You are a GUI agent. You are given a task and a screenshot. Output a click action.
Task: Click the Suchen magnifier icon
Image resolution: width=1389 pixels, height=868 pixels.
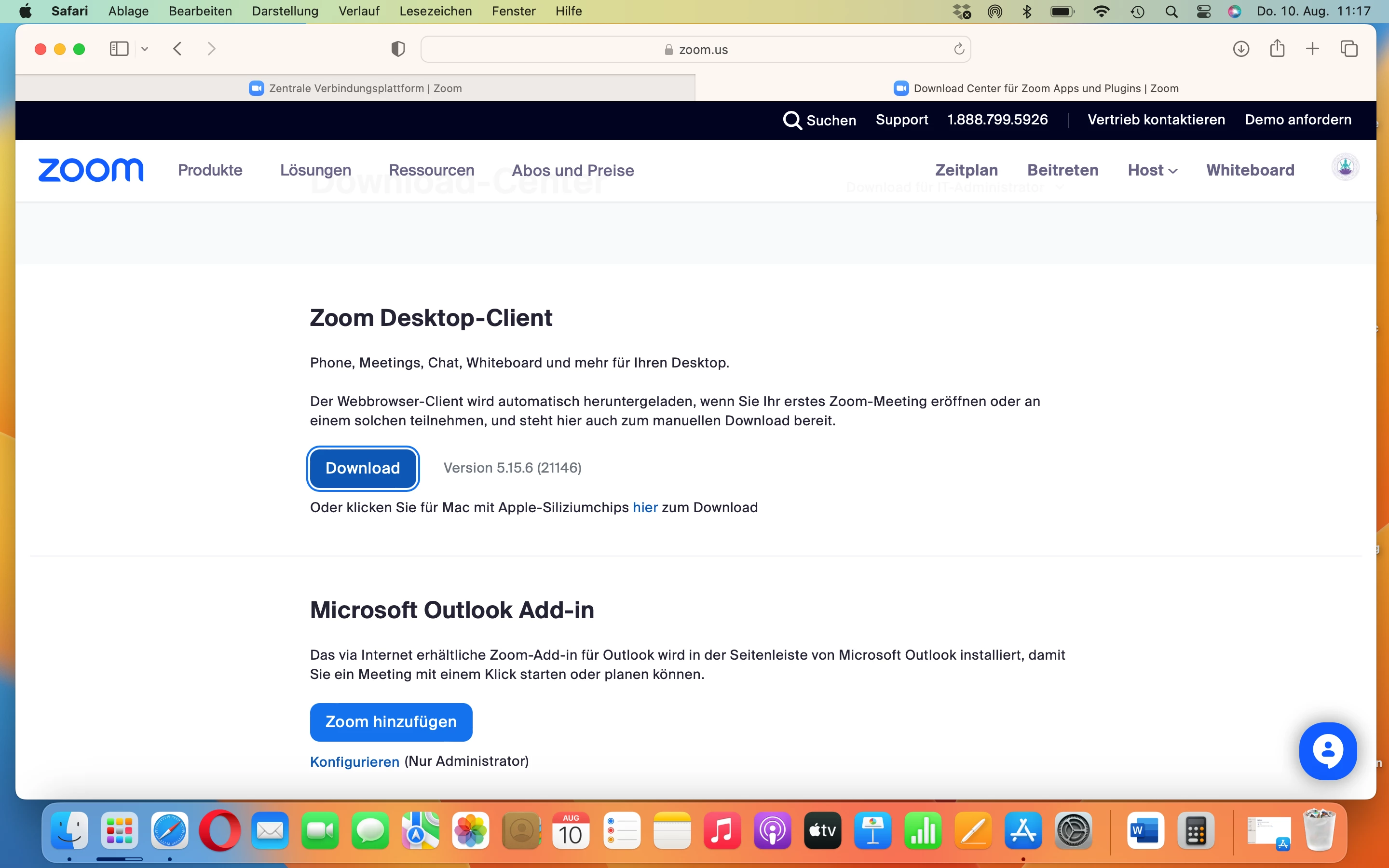[x=792, y=120]
